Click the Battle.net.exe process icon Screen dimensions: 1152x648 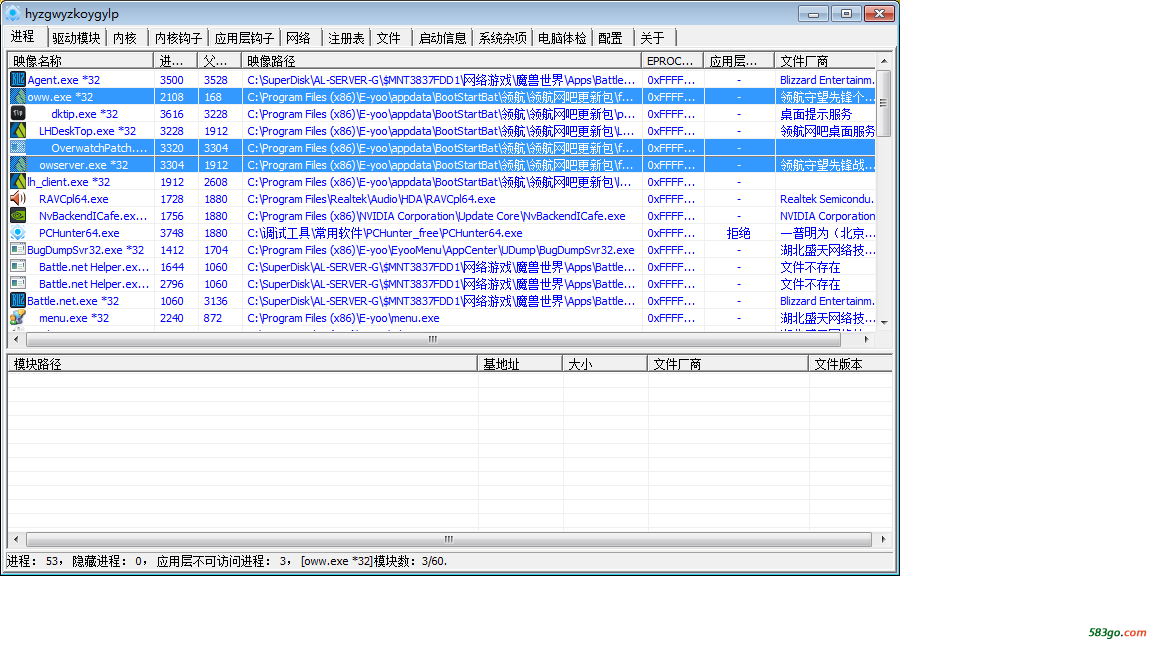[18, 300]
